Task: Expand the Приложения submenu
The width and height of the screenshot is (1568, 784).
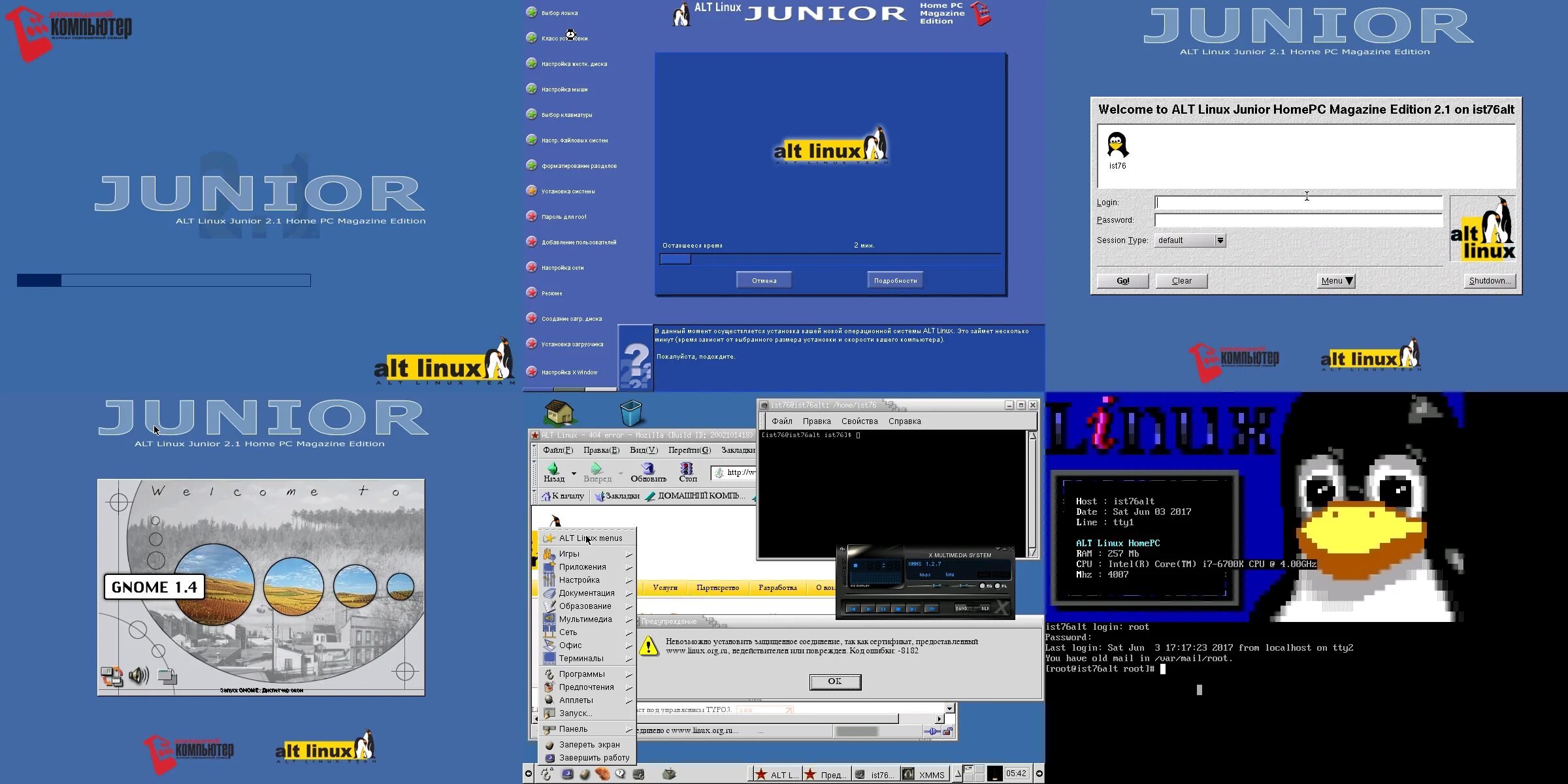Action: [587, 567]
